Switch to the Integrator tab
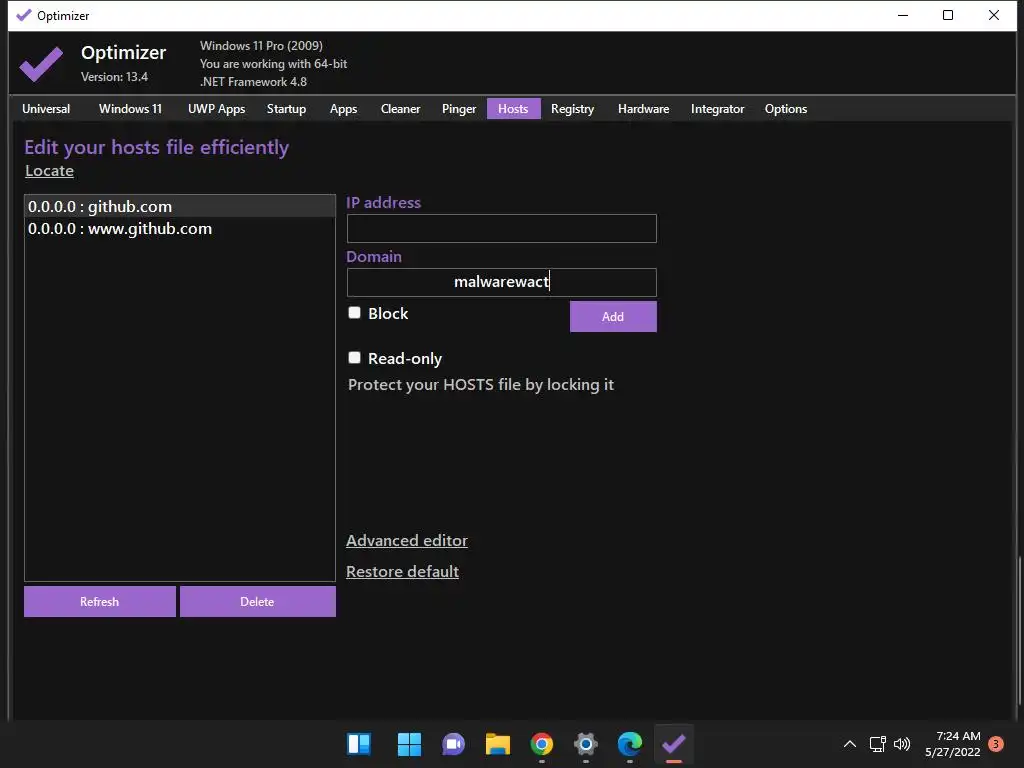 [718, 109]
